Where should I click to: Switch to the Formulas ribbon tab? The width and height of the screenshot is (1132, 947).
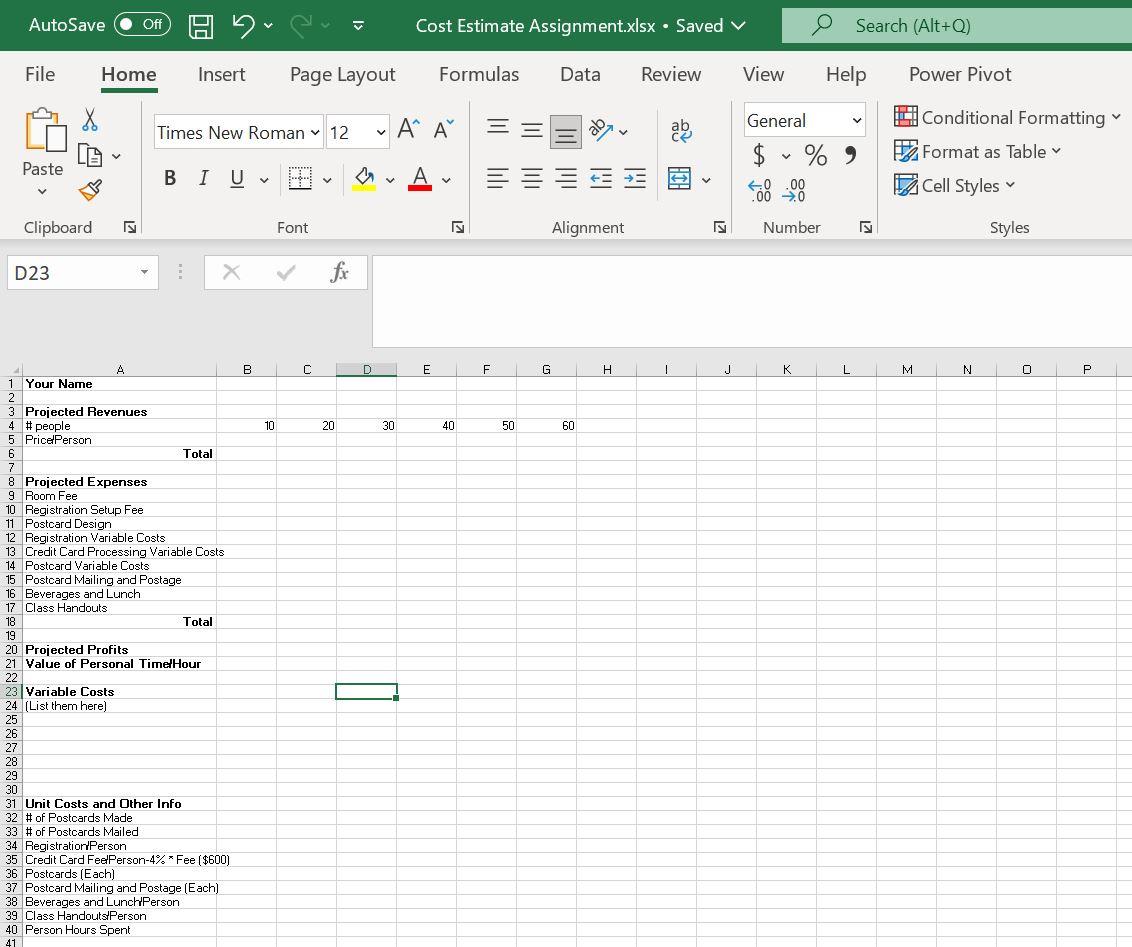point(479,74)
